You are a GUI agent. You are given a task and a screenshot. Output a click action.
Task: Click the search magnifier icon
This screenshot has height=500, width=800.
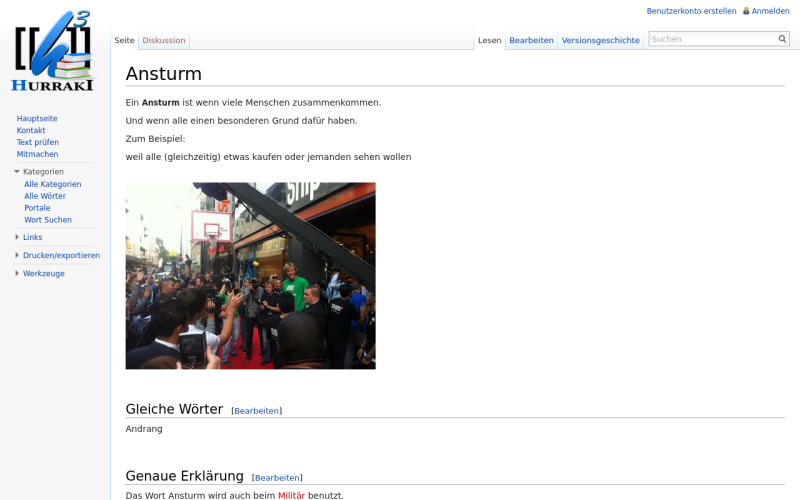782,39
